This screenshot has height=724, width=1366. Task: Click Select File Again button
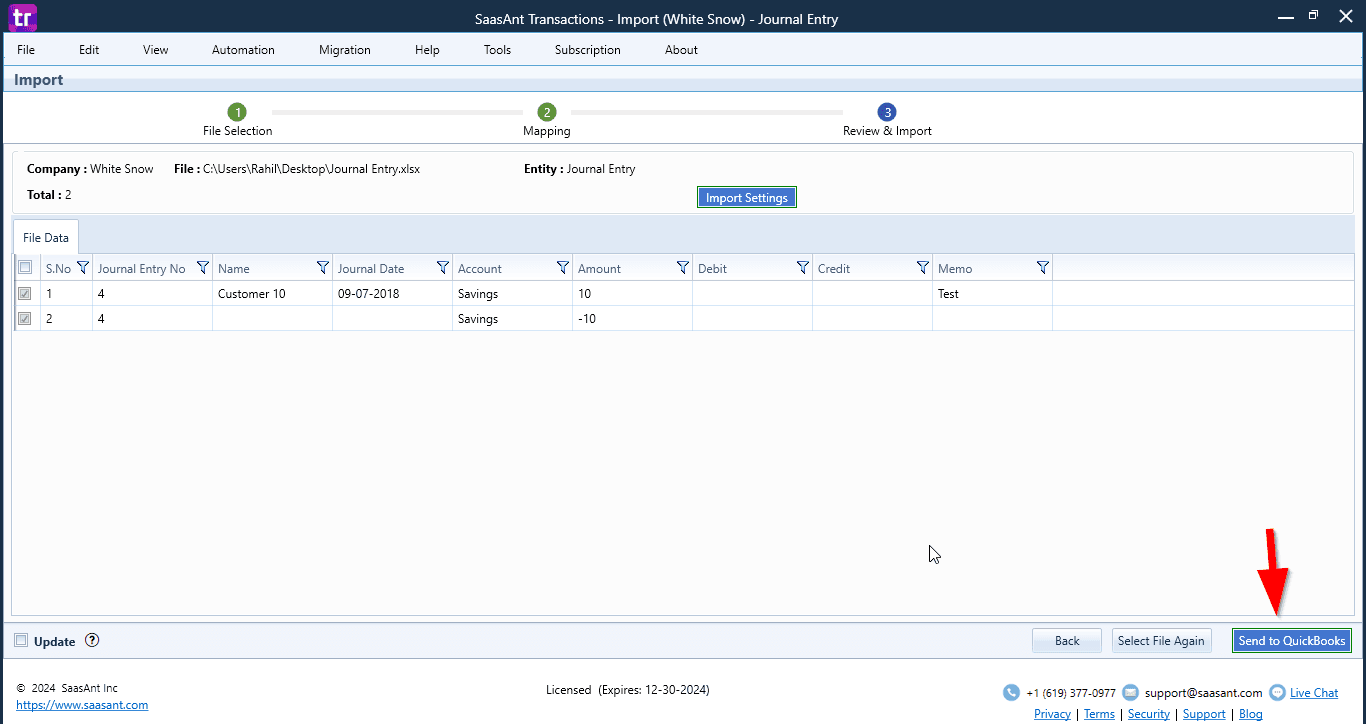pos(1161,640)
